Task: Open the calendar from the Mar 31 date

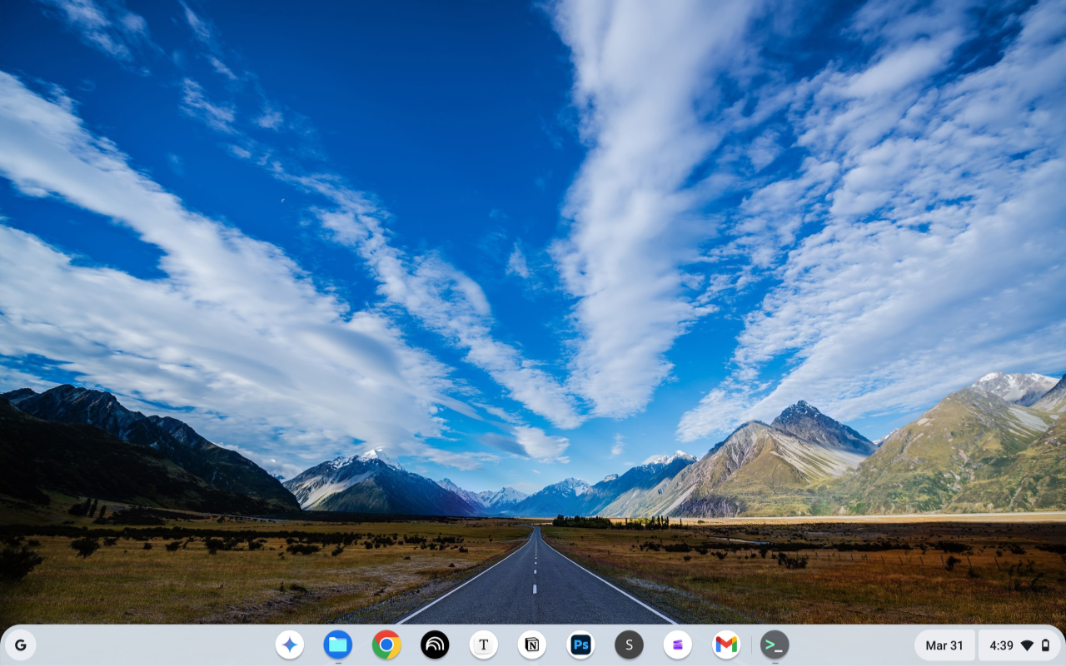Action: coord(944,645)
